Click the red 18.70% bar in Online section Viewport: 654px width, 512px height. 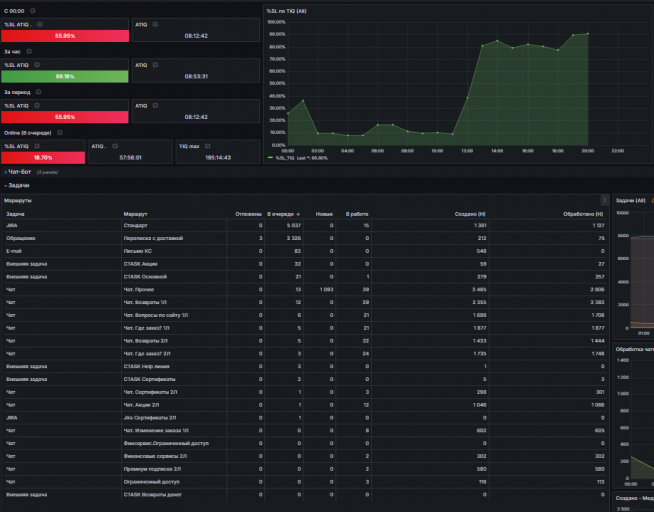click(x=43, y=158)
